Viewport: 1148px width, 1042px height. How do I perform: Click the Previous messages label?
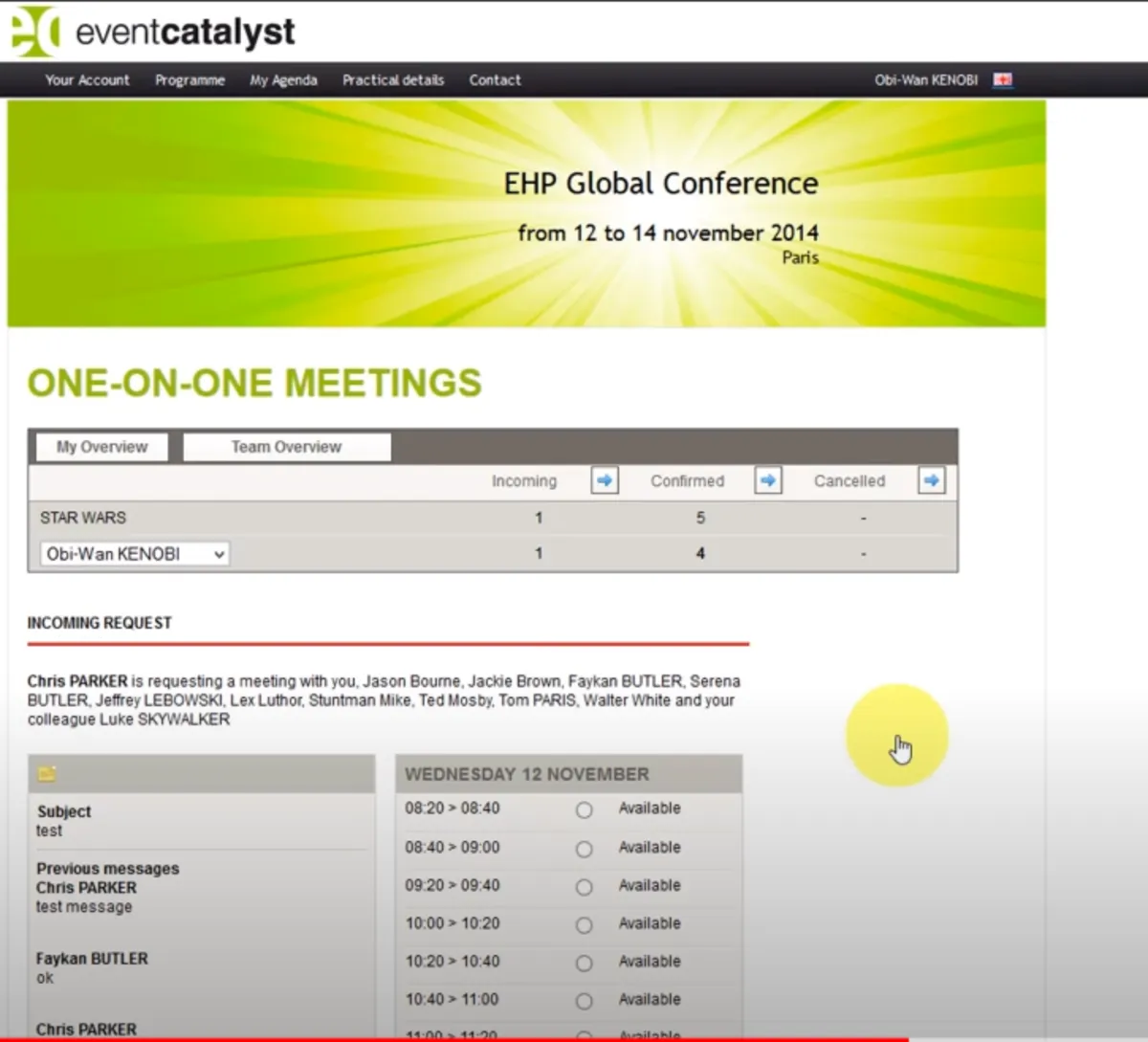pyautogui.click(x=108, y=869)
